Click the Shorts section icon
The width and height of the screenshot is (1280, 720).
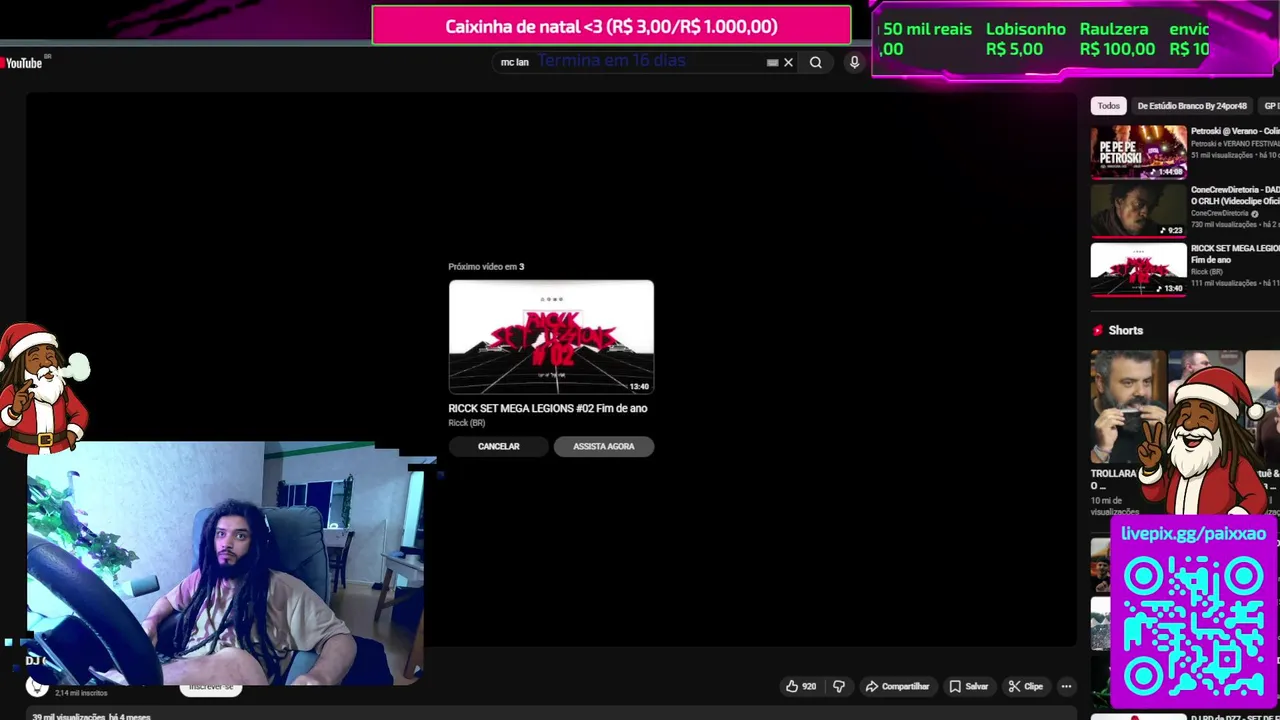(1098, 330)
